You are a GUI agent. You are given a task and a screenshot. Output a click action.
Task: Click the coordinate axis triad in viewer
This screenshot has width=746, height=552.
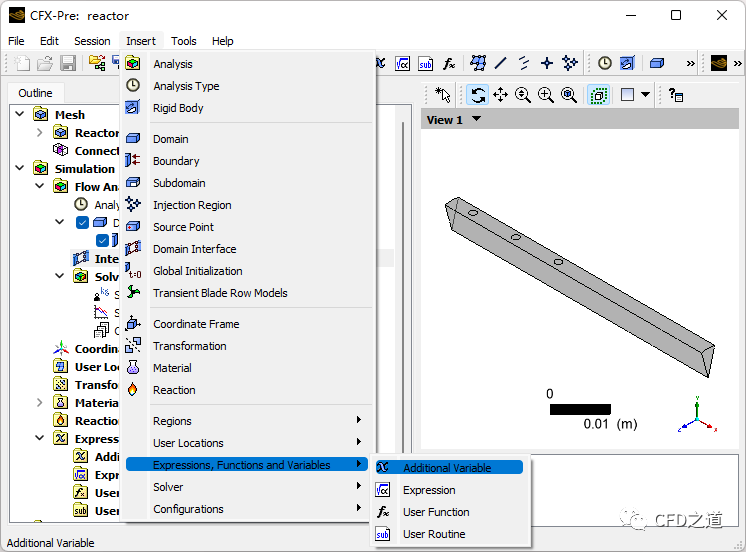click(697, 414)
